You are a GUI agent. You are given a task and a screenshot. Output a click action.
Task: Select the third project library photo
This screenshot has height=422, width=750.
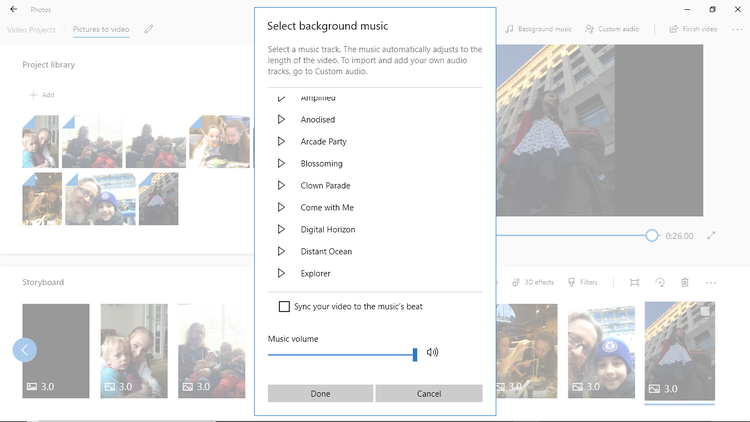(x=155, y=142)
